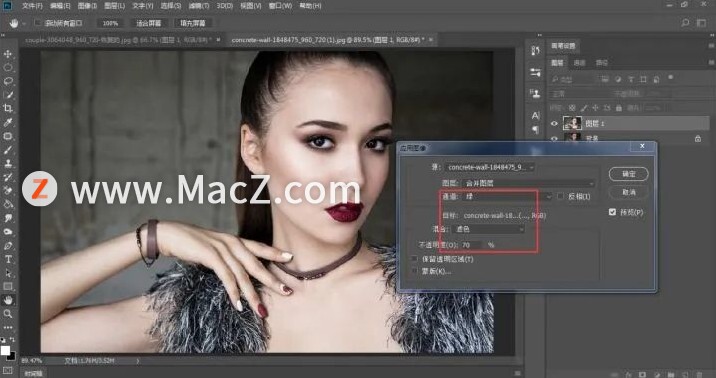
Task: Select the Path Selection arrow tool
Action: 8,273
